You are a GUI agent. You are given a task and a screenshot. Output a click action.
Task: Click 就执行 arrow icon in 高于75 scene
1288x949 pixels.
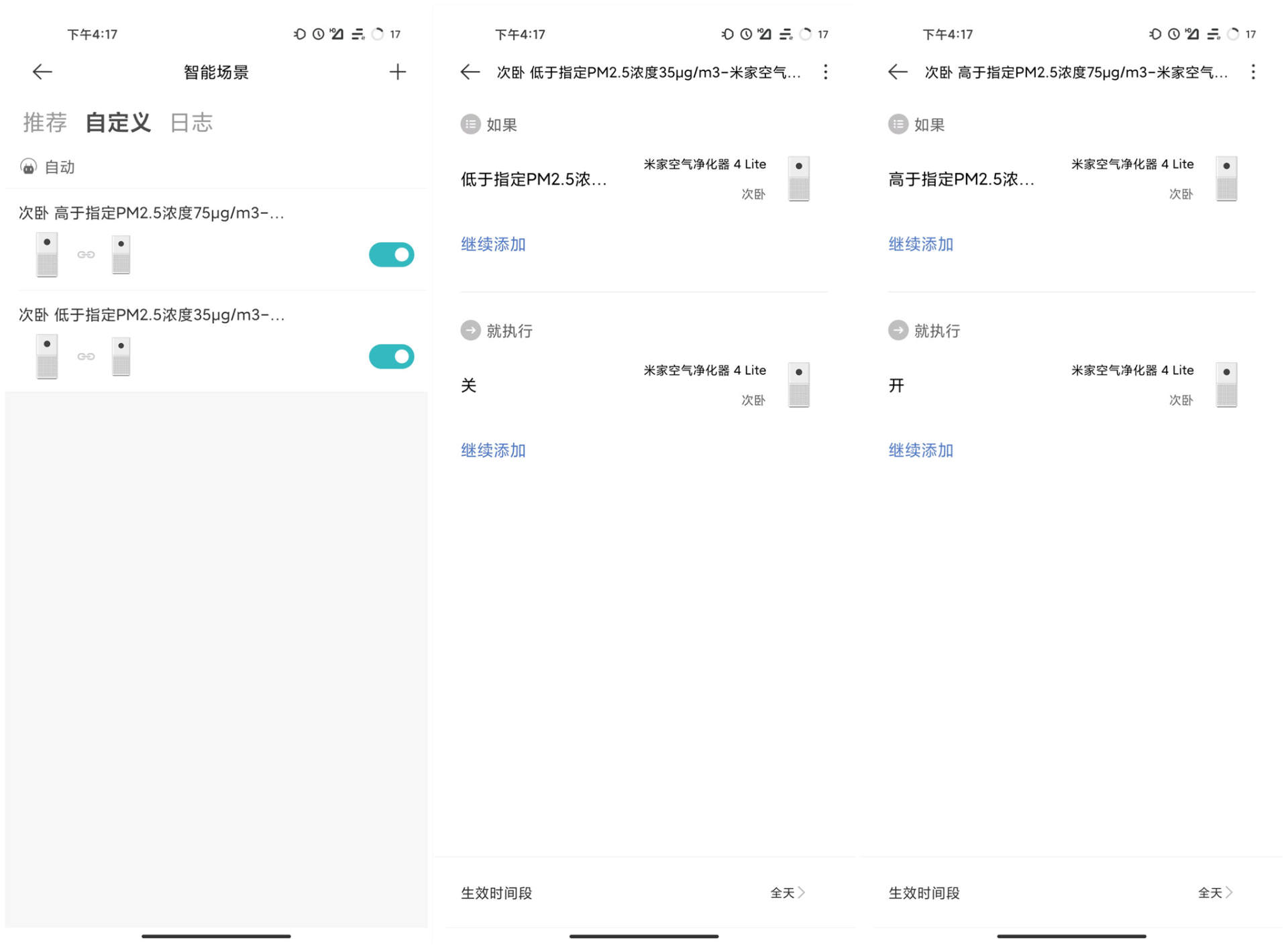(898, 330)
